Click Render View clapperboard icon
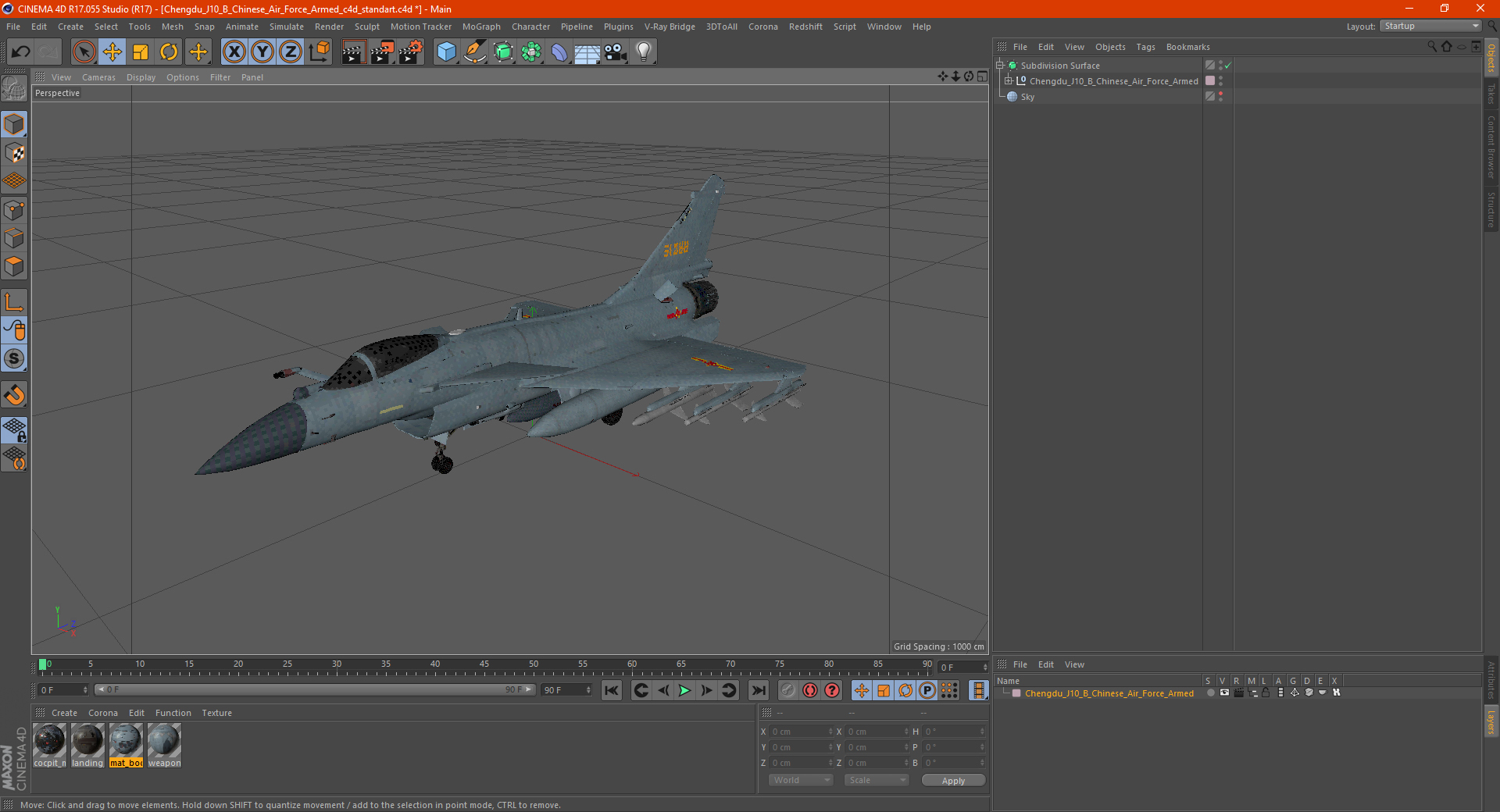The image size is (1500, 812). click(x=353, y=52)
